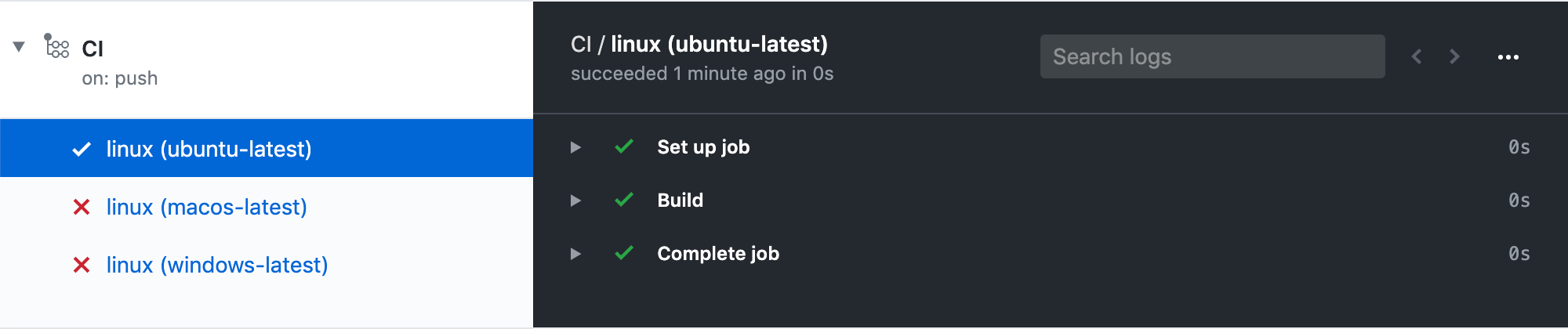This screenshot has width=1568, height=329.
Task: Expand the Build step logs
Action: pos(1051,201)
